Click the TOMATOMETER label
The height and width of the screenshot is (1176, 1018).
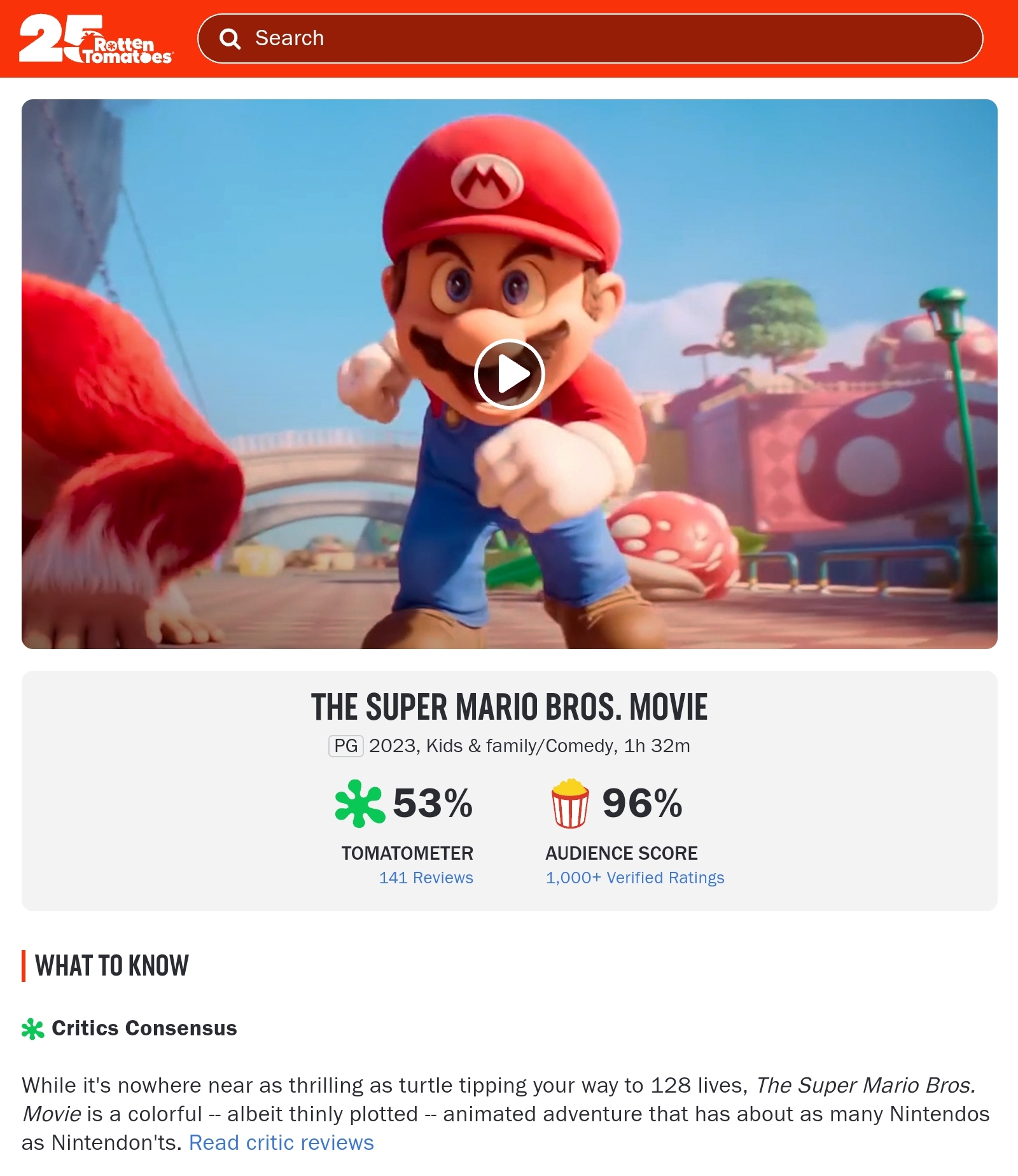coord(407,853)
